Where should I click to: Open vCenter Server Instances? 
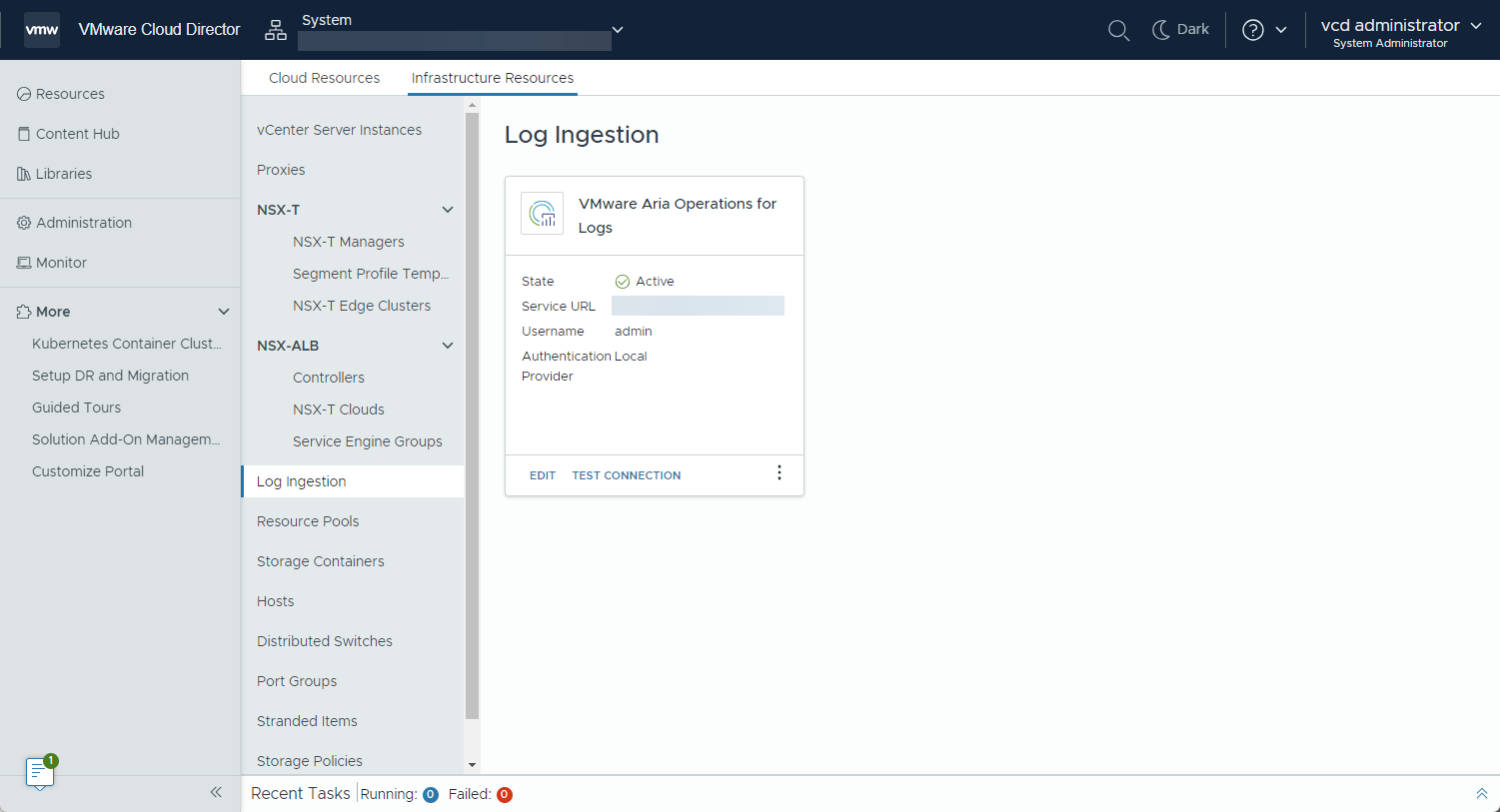[339, 130]
